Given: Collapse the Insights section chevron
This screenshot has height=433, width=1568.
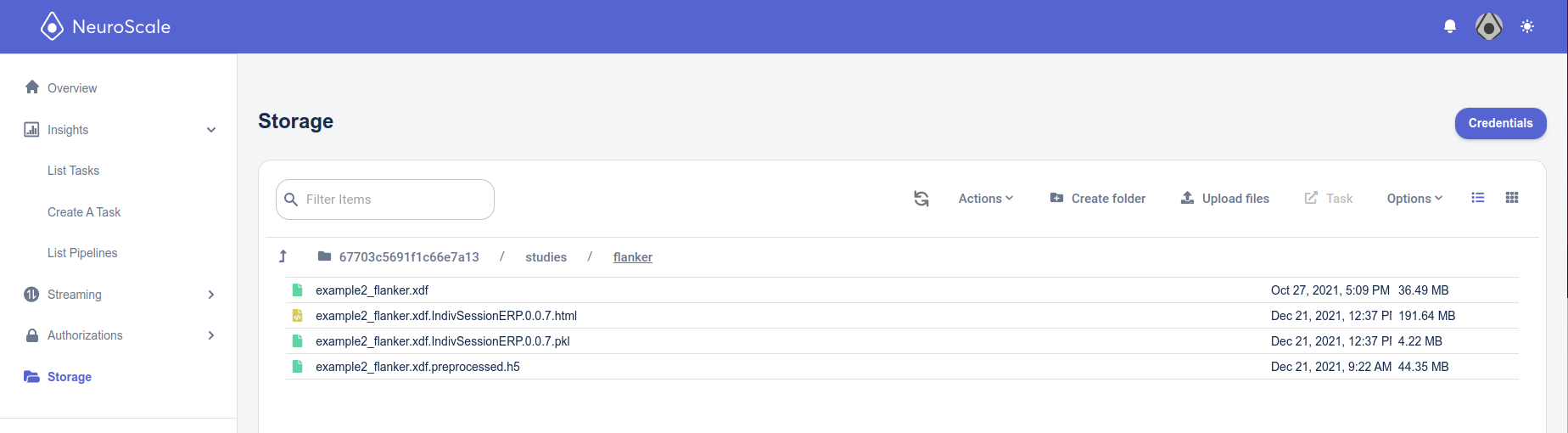Looking at the screenshot, I should coord(211,130).
